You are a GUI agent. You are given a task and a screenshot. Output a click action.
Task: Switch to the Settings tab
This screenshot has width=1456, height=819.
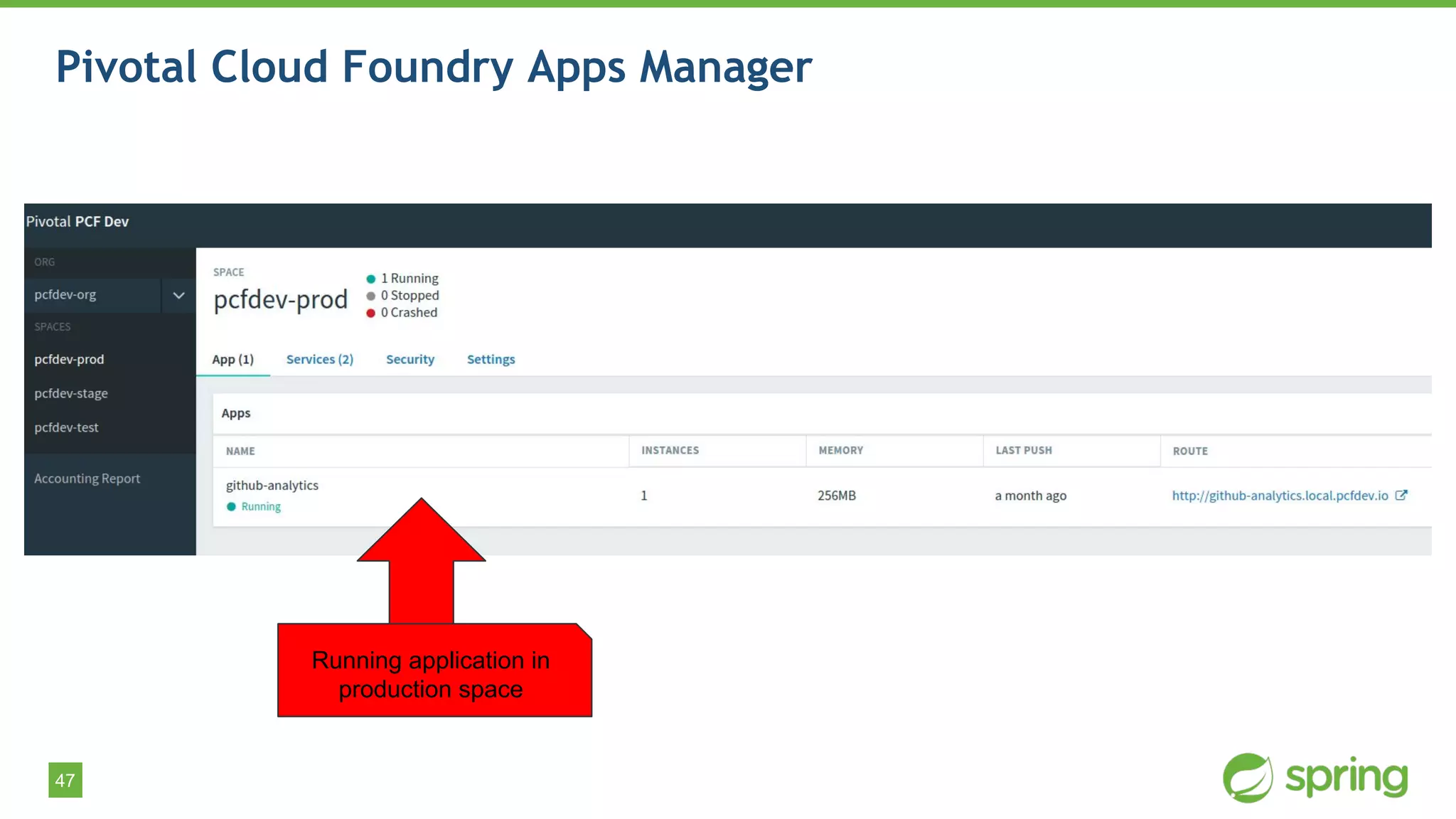coord(491,360)
